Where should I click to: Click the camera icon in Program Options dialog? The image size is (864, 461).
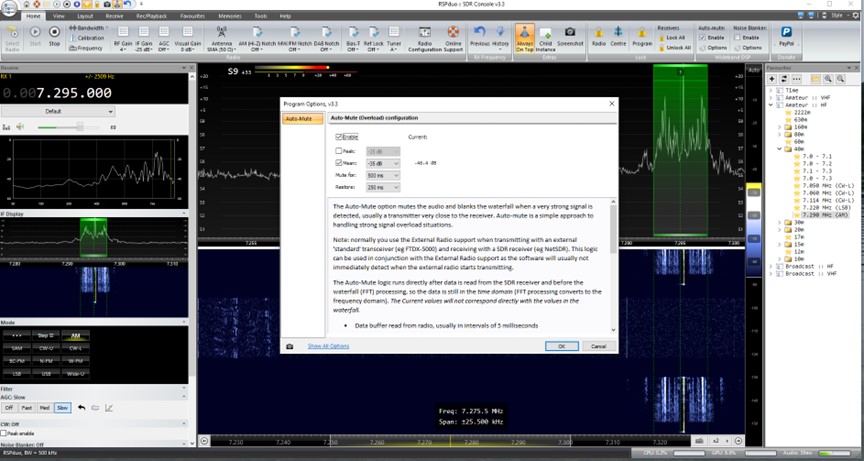tap(290, 346)
